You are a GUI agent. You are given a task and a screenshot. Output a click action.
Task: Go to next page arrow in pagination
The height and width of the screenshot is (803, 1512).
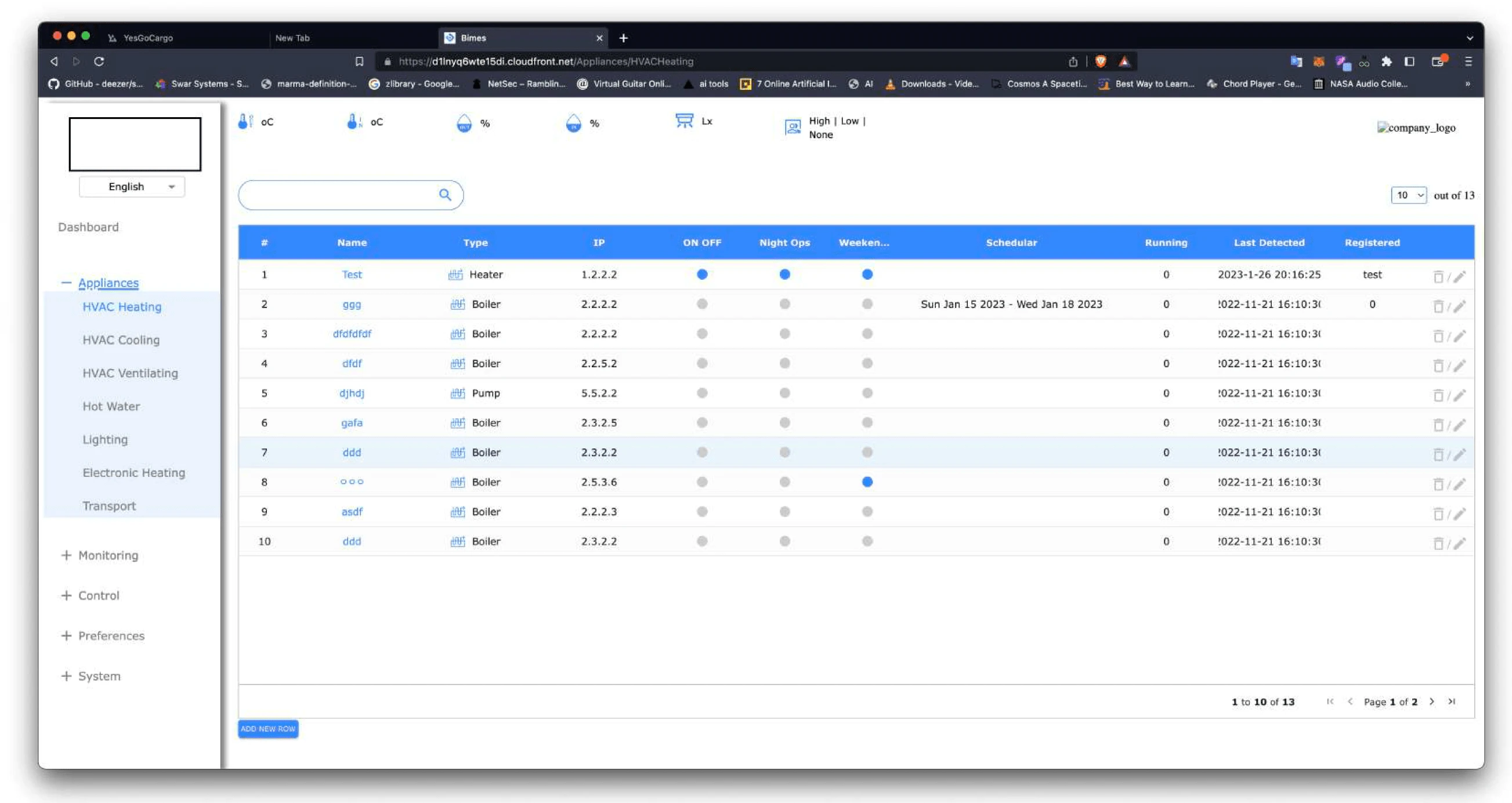(x=1431, y=701)
